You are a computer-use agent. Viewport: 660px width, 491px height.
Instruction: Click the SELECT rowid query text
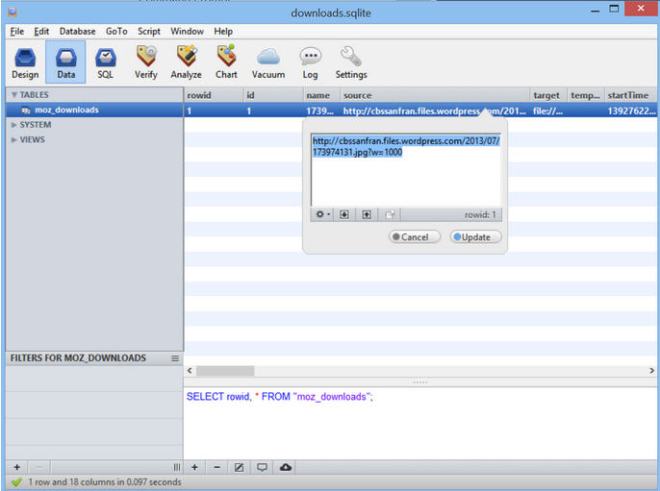click(x=279, y=397)
